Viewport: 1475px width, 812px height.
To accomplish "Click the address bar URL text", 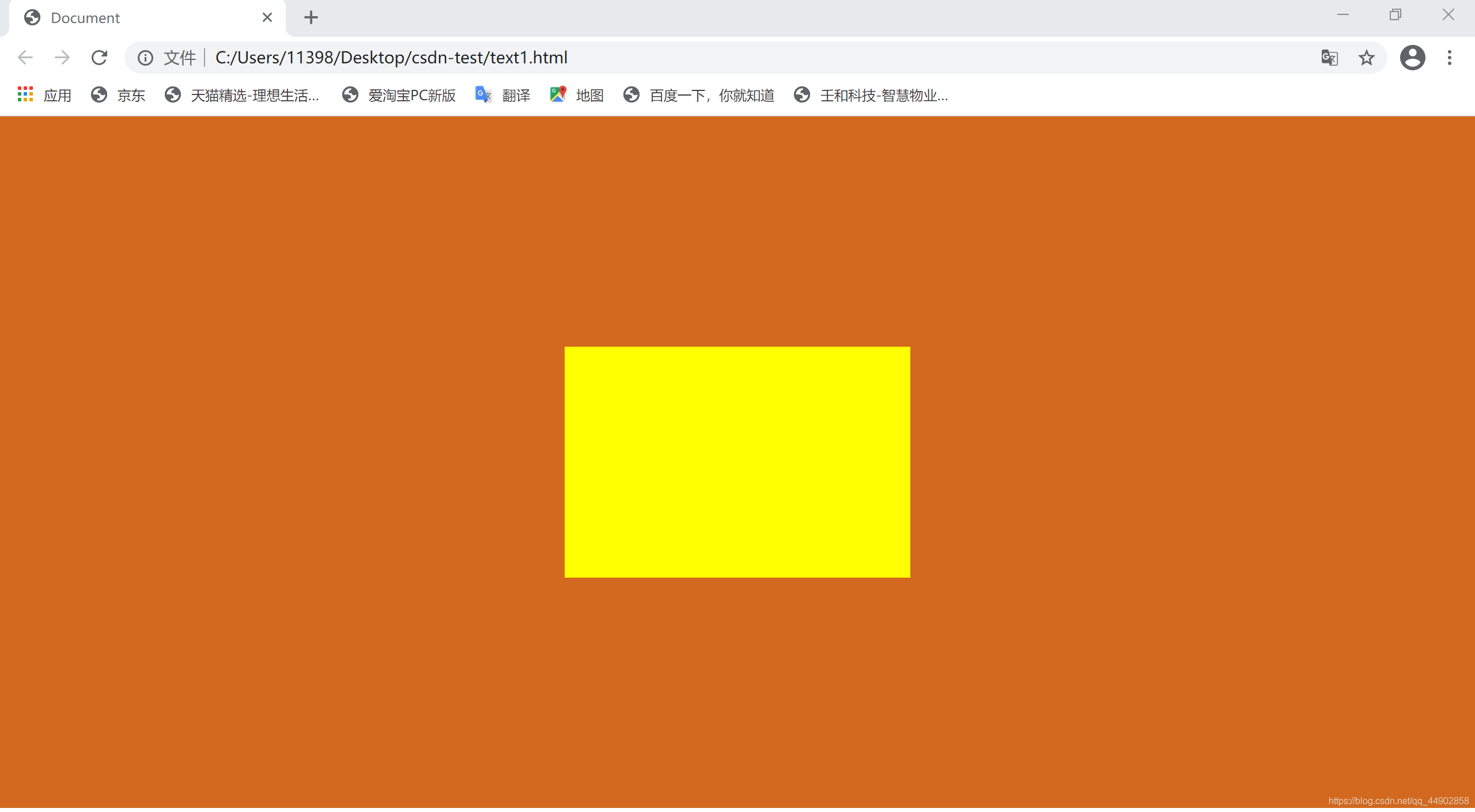I will pyautogui.click(x=391, y=58).
